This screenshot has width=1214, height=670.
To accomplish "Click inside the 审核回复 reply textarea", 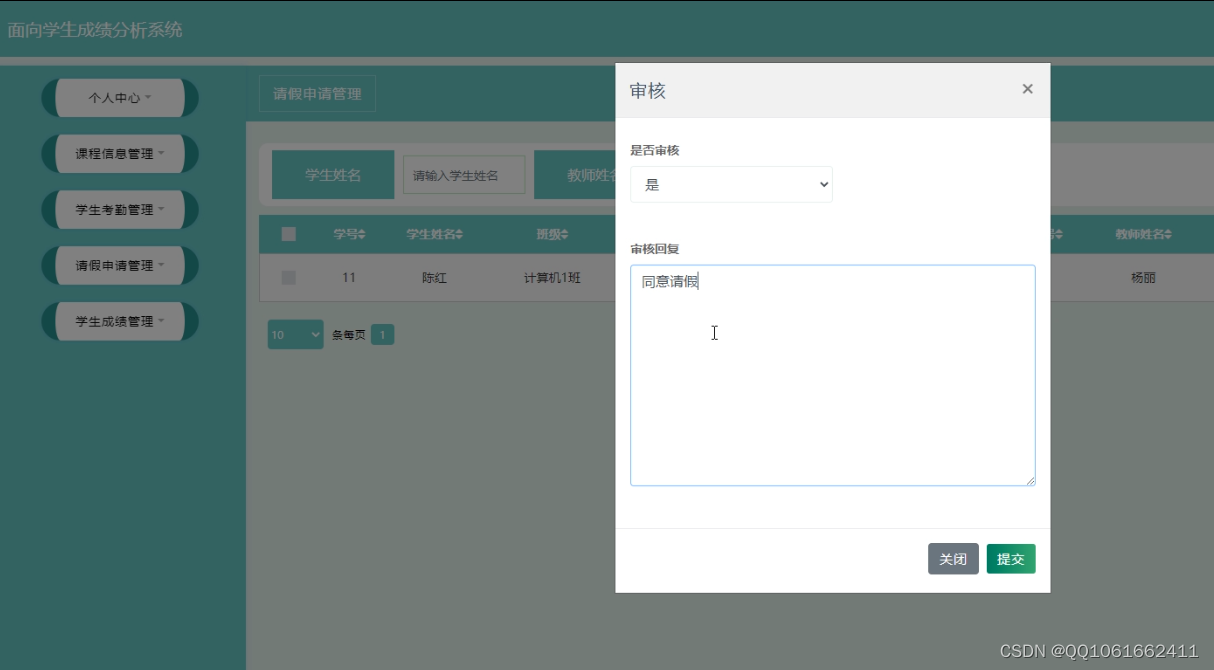I will click(832, 375).
